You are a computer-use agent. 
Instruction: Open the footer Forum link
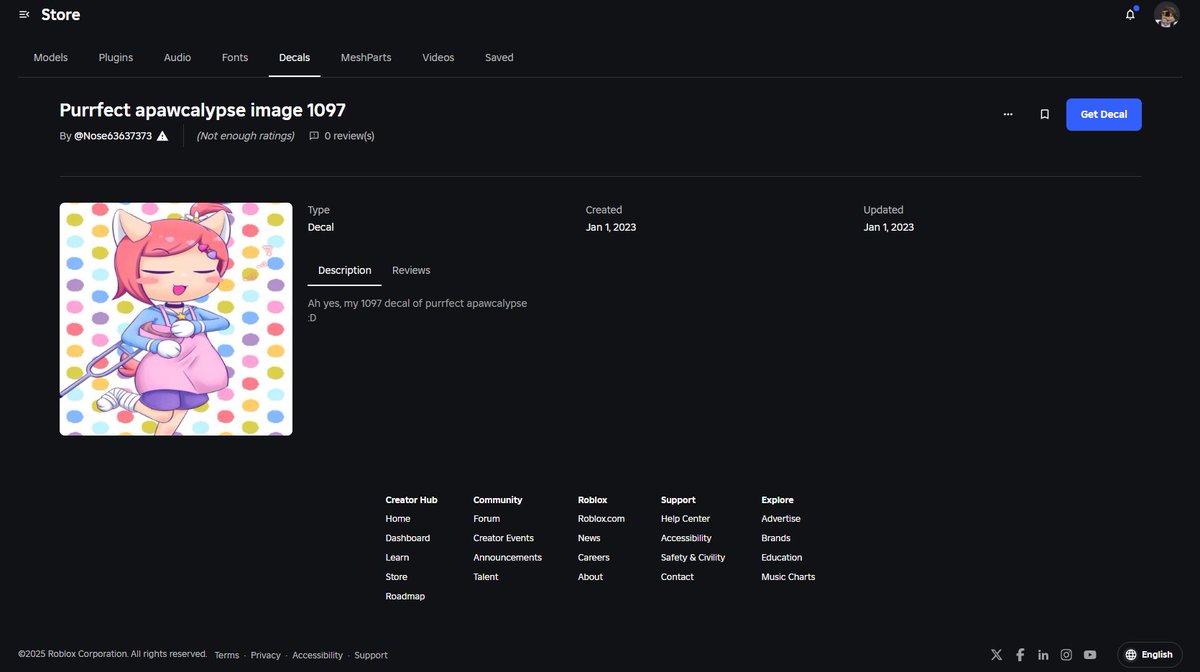tap(487, 519)
